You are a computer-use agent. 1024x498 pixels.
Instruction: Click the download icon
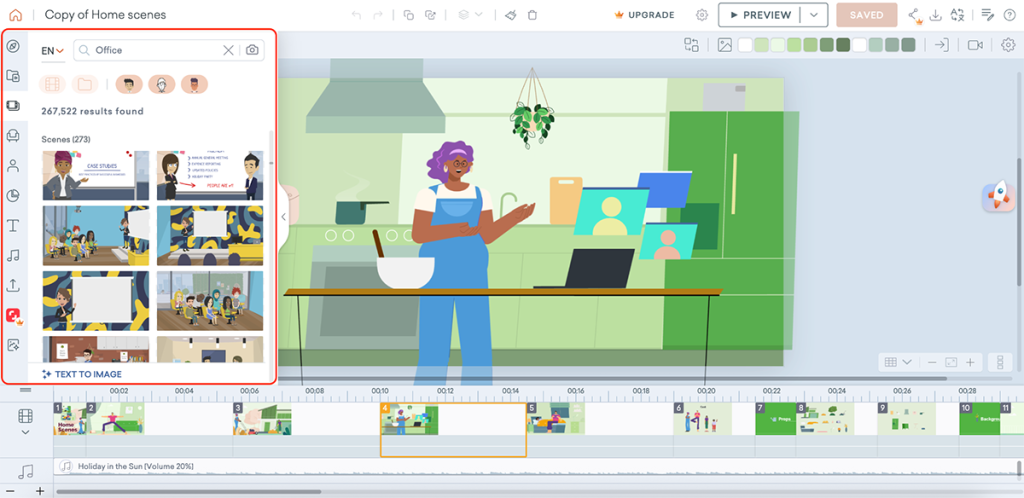(936, 14)
